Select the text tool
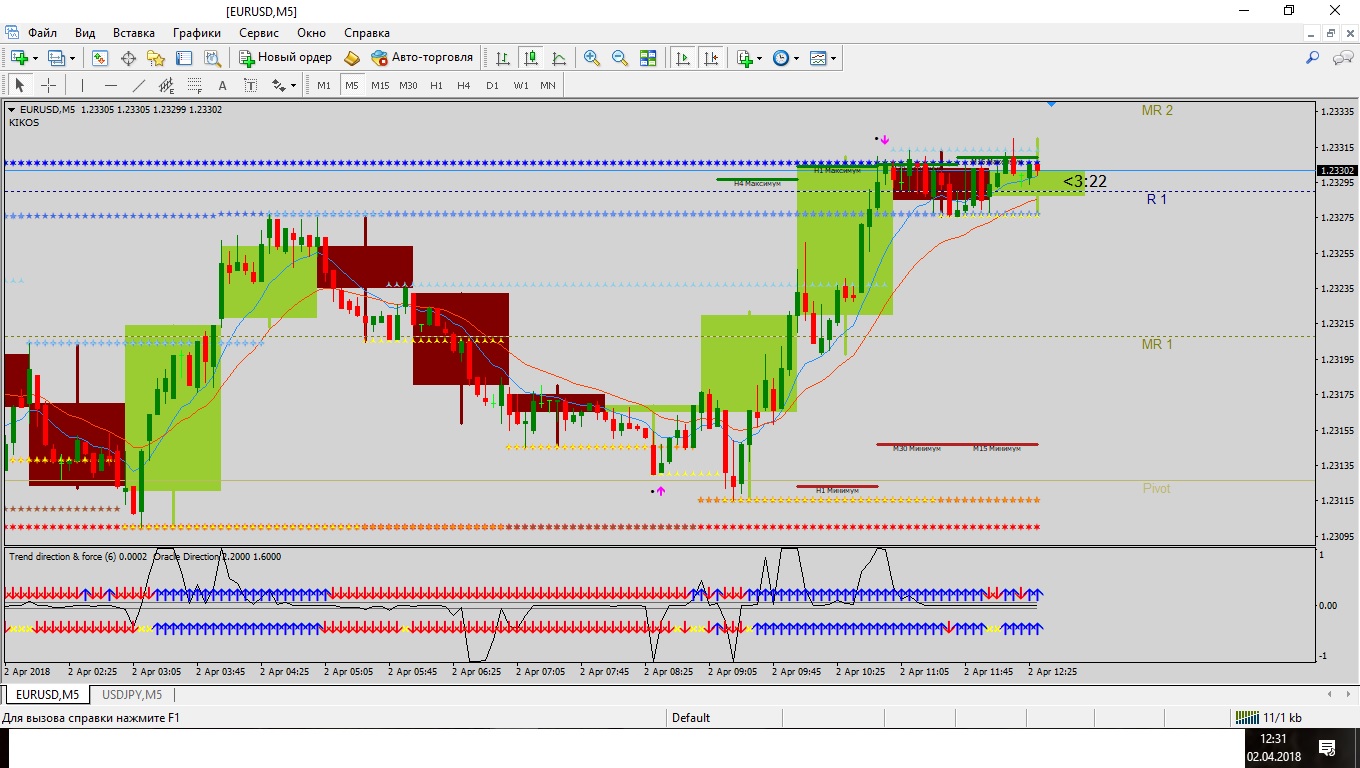The width and height of the screenshot is (1360, 768). 222,85
